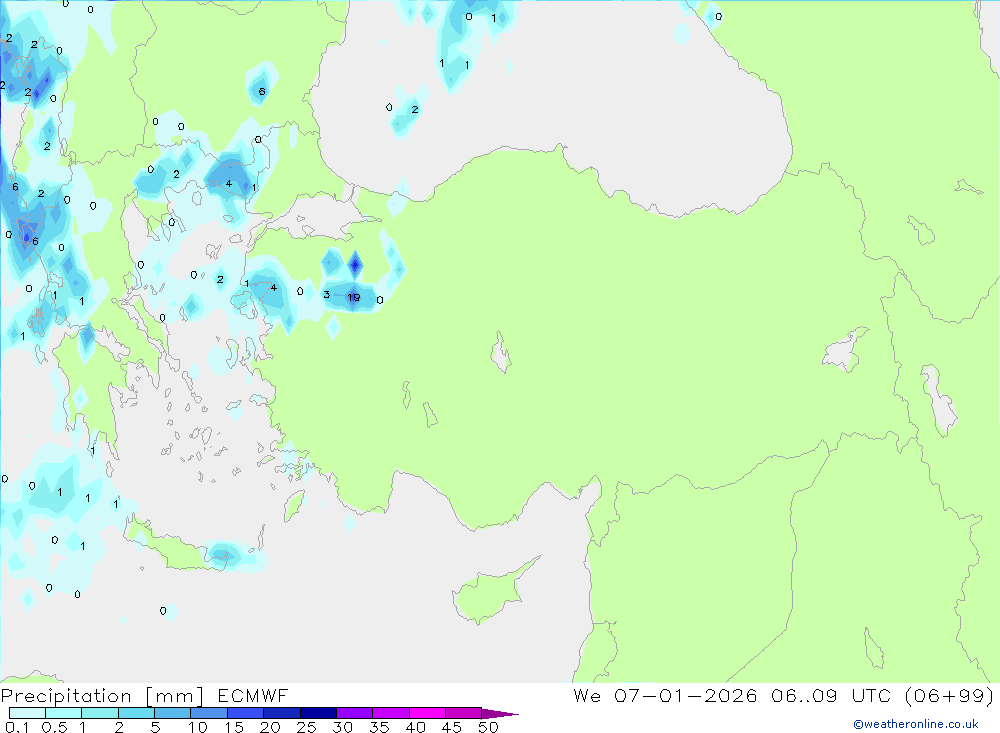Click legend label '15'

[234, 727]
